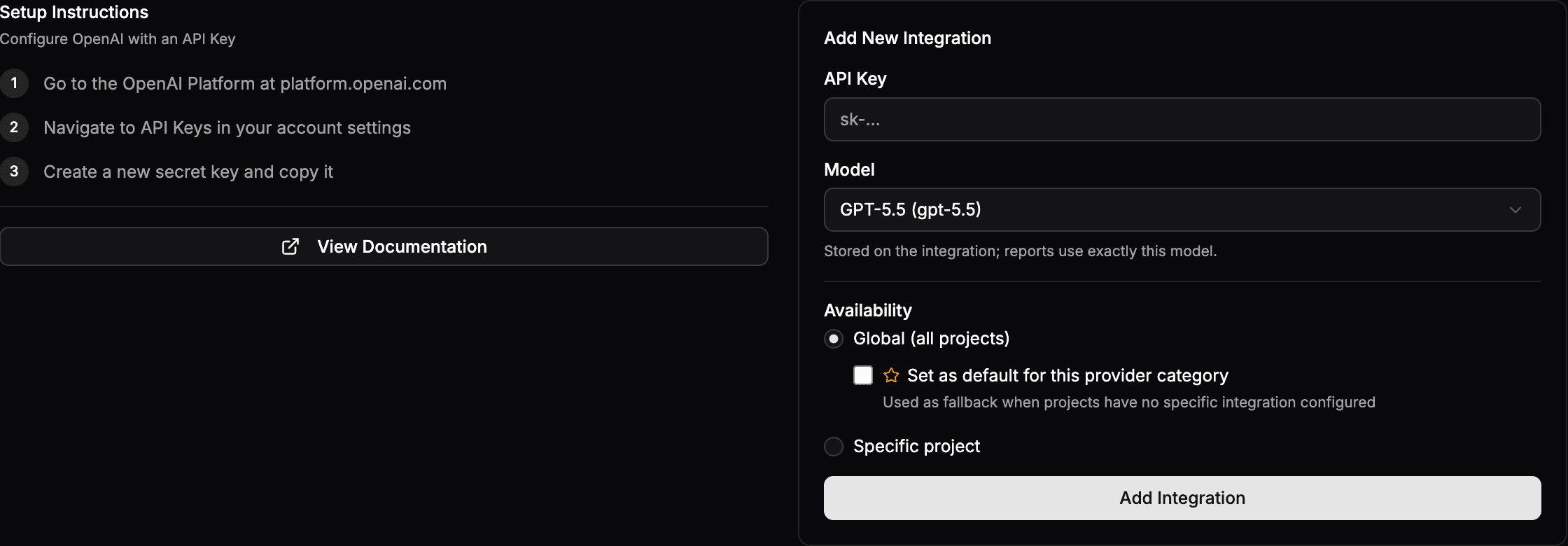1568x546 pixels.
Task: Click step 'Create a new secret key and copy it'
Action: pyautogui.click(x=188, y=172)
